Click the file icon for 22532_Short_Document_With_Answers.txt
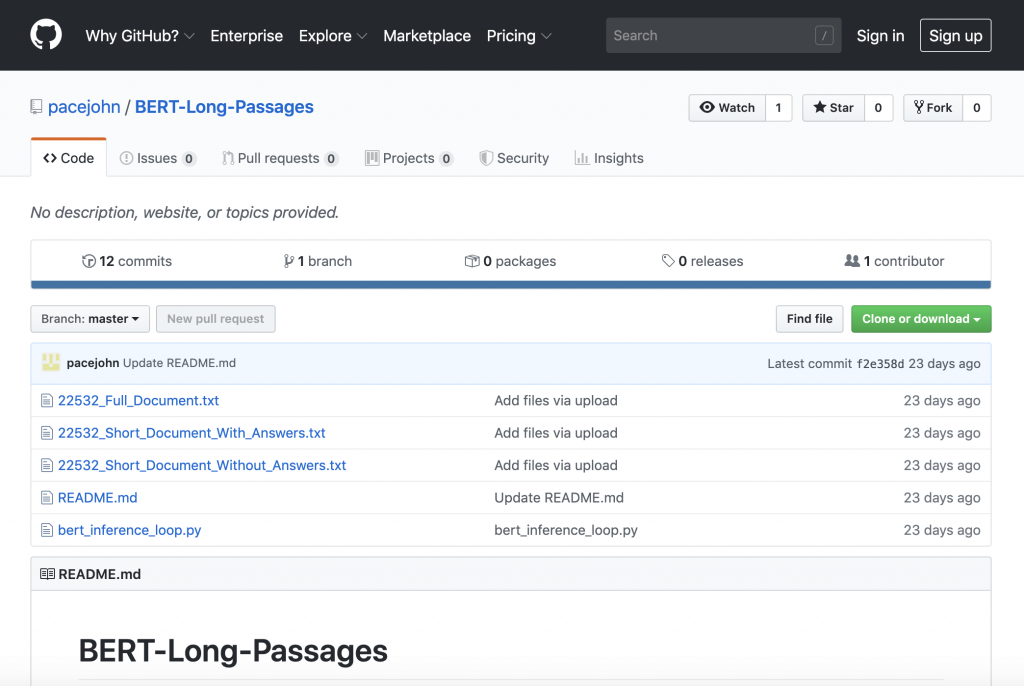 pos(46,433)
